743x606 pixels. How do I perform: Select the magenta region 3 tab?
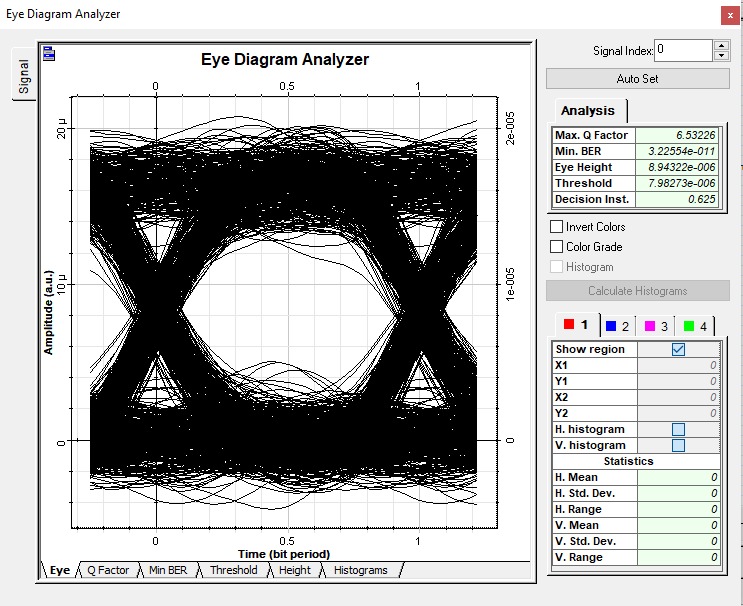pos(656,326)
